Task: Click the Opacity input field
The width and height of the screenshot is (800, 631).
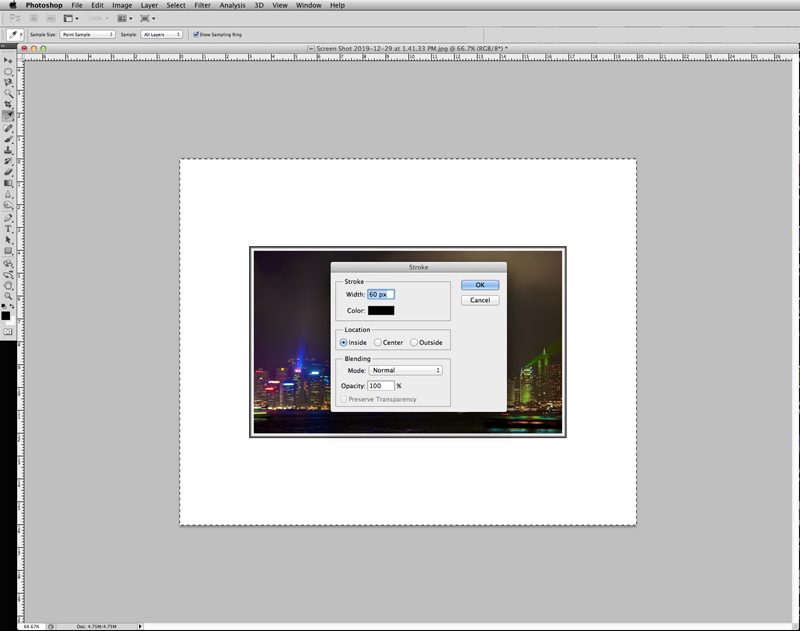Action: [x=380, y=385]
